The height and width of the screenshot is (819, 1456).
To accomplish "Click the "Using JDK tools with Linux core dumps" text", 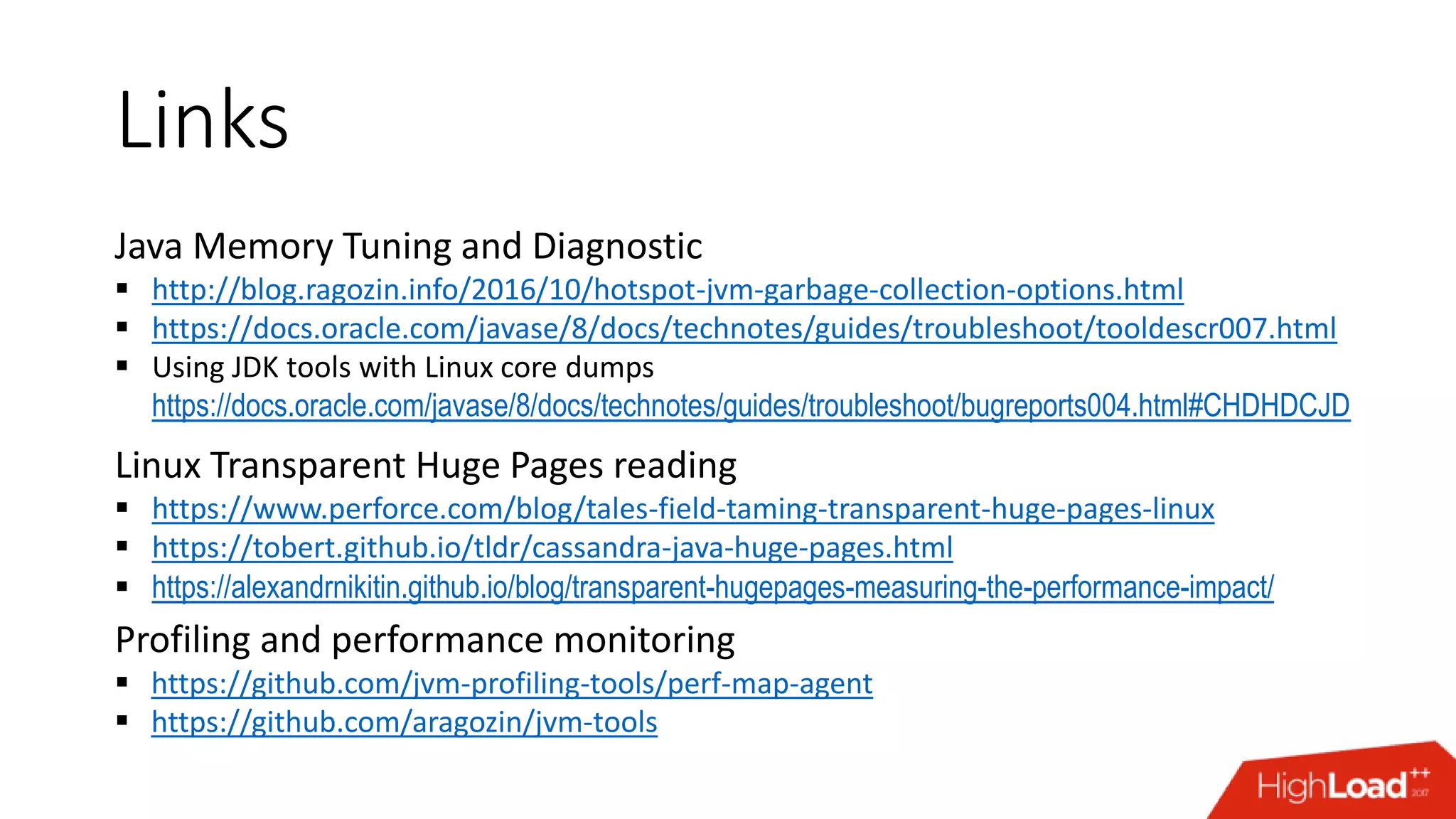I will (402, 368).
